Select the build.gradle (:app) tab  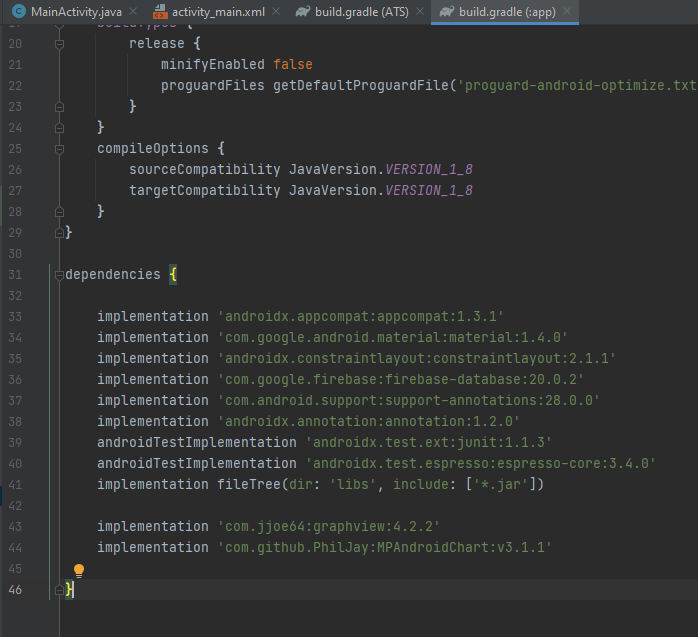pyautogui.click(x=507, y=12)
